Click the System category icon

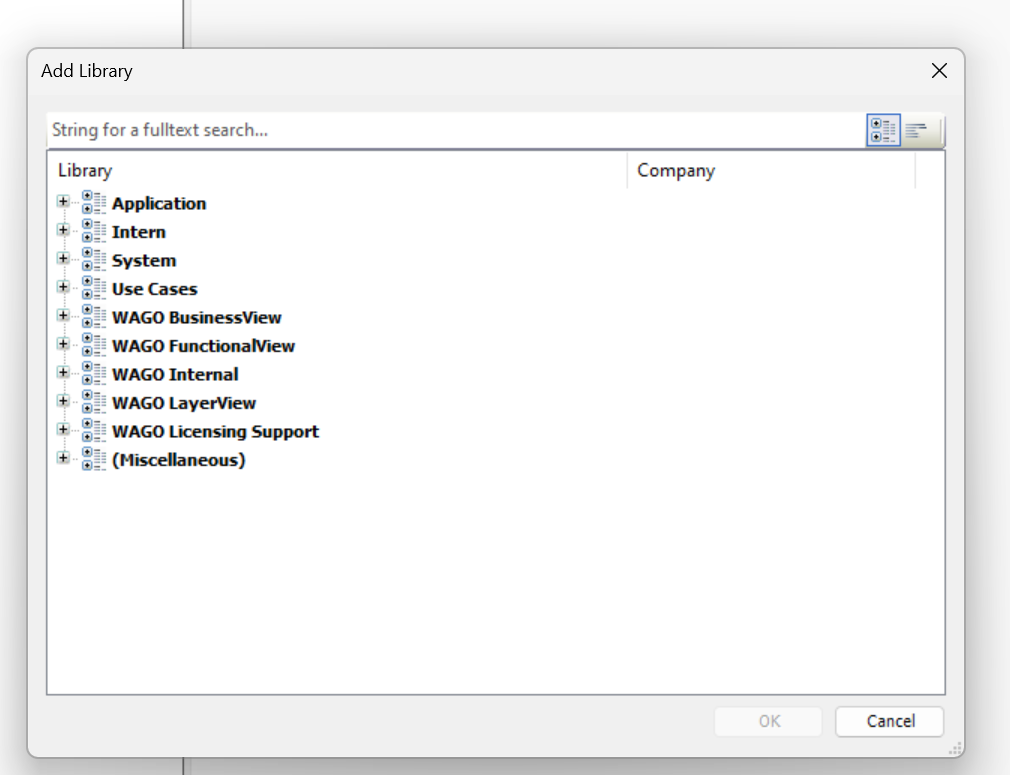pos(93,259)
